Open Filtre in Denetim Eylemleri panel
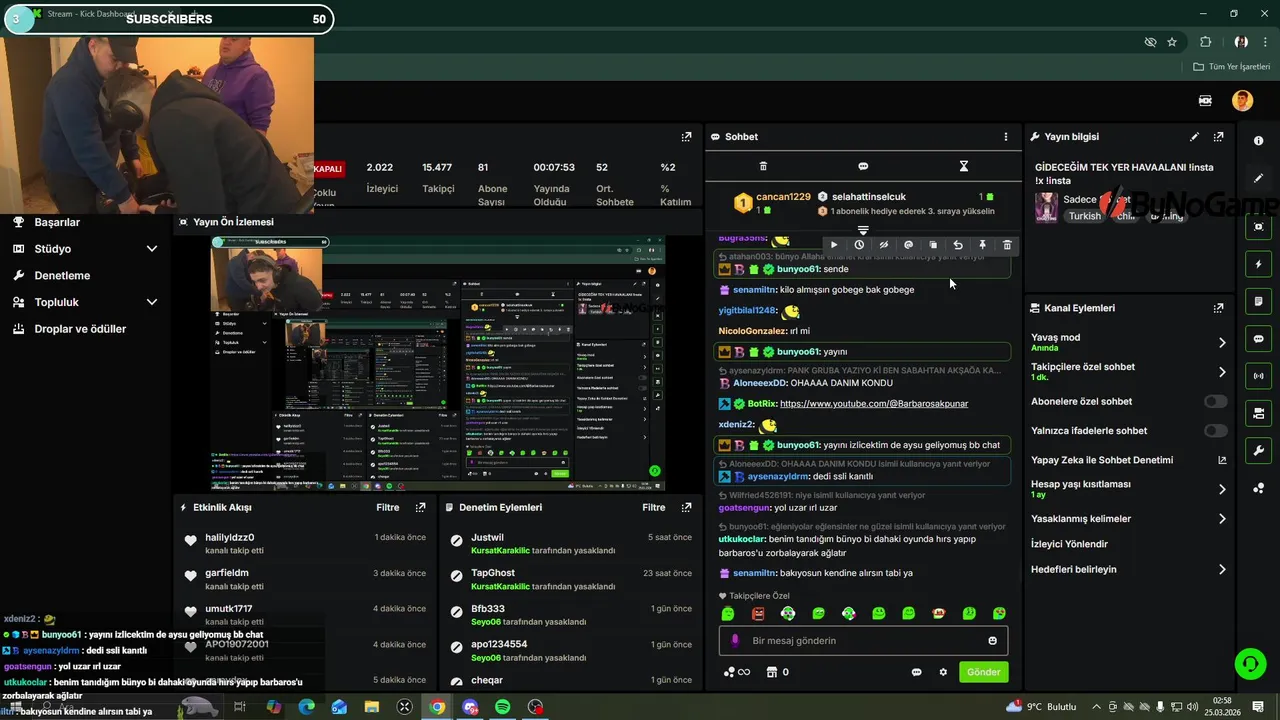 [654, 508]
